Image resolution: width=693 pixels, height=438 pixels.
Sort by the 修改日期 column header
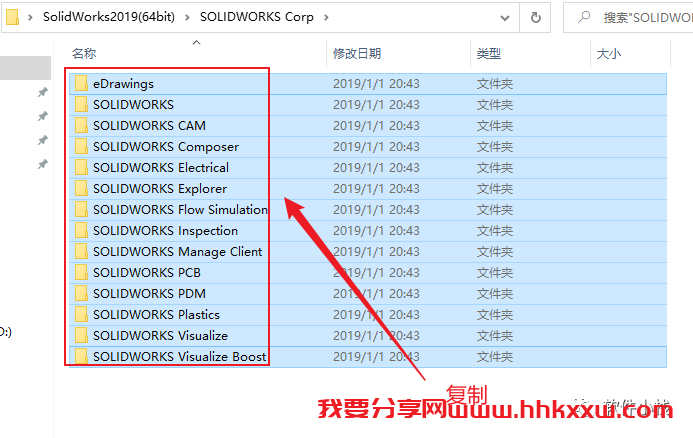point(357,53)
